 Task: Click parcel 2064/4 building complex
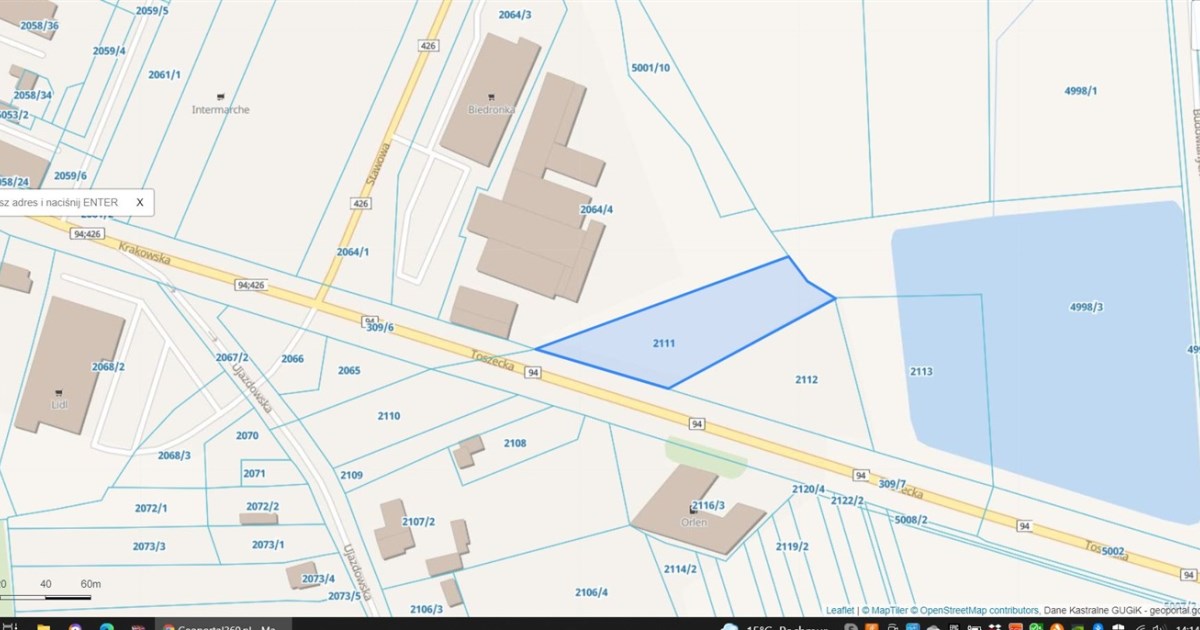point(596,210)
